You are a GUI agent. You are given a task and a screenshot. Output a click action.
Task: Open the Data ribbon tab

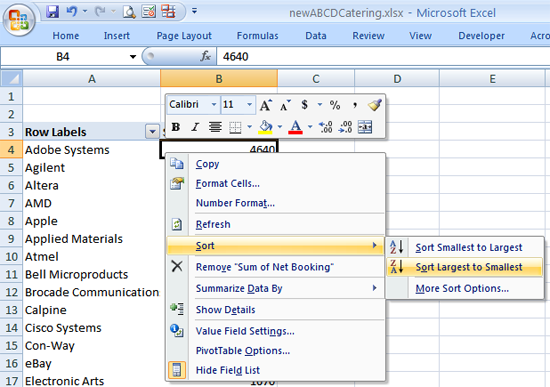click(316, 36)
